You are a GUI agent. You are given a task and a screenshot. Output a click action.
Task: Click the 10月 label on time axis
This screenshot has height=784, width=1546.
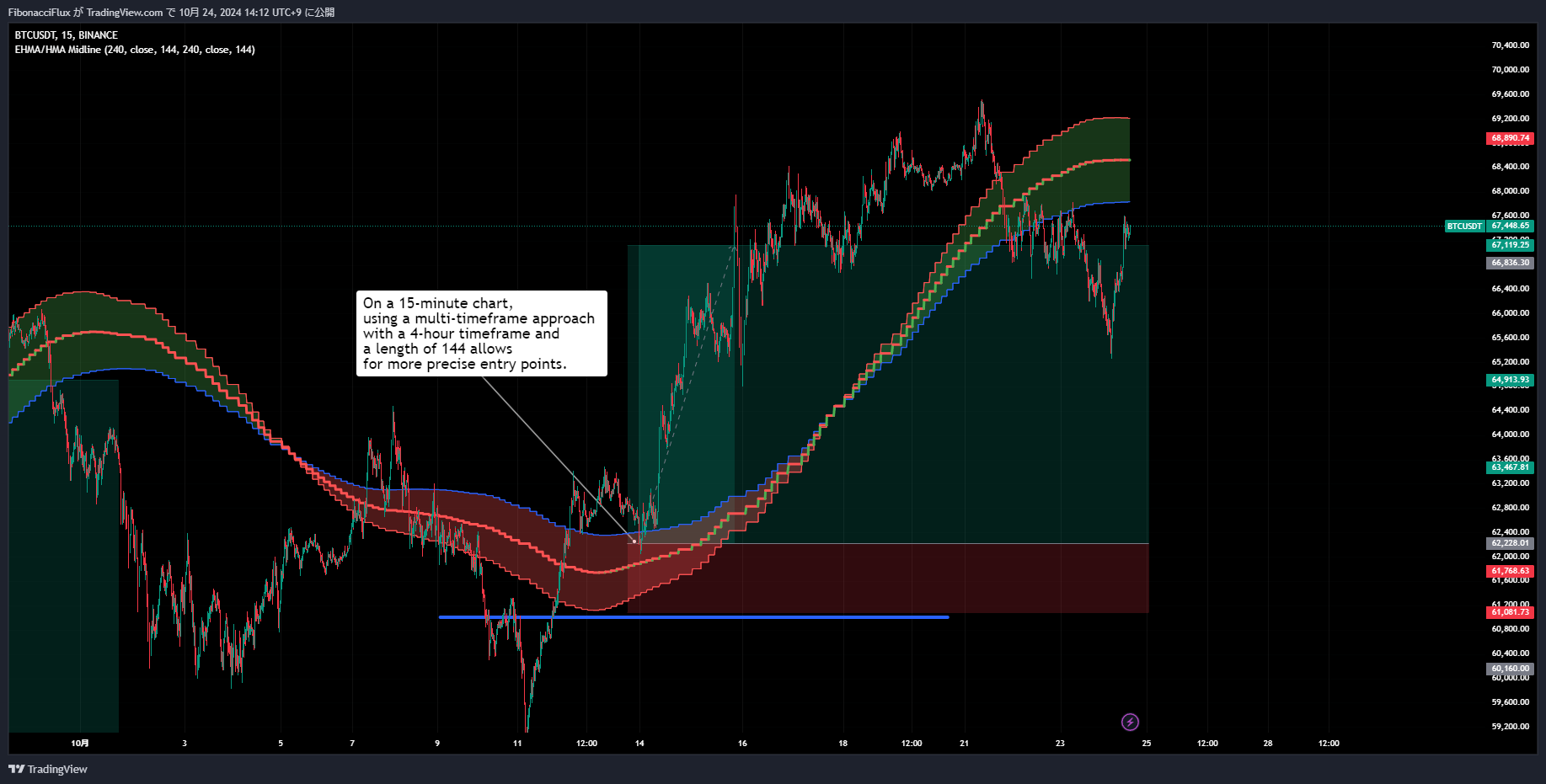[80, 743]
